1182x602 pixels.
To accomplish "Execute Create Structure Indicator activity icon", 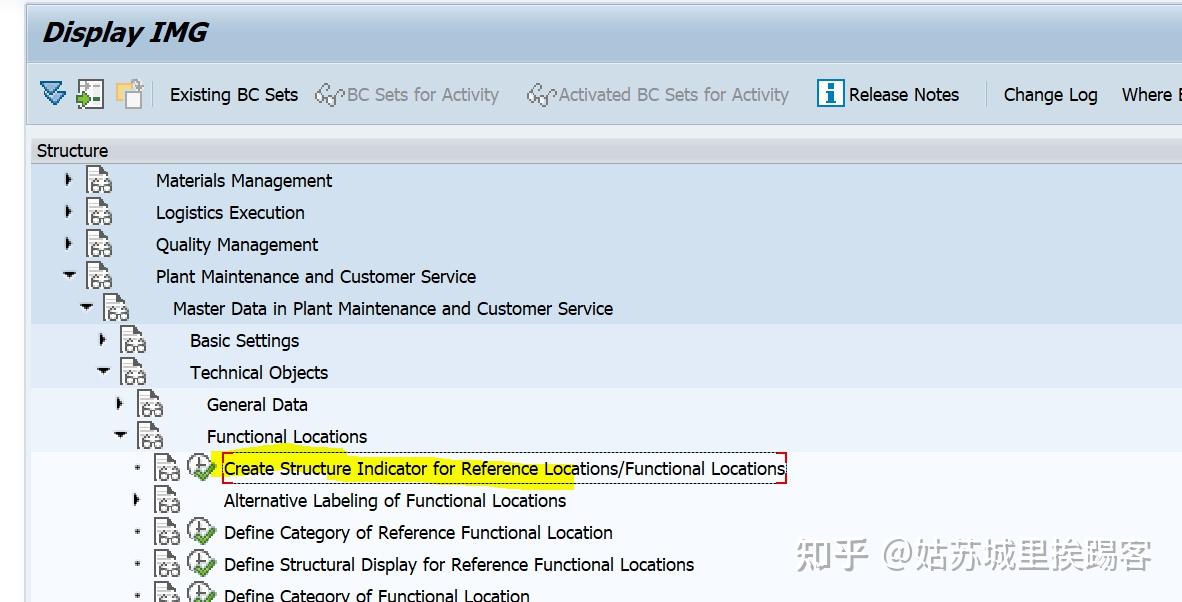I will 201,466.
